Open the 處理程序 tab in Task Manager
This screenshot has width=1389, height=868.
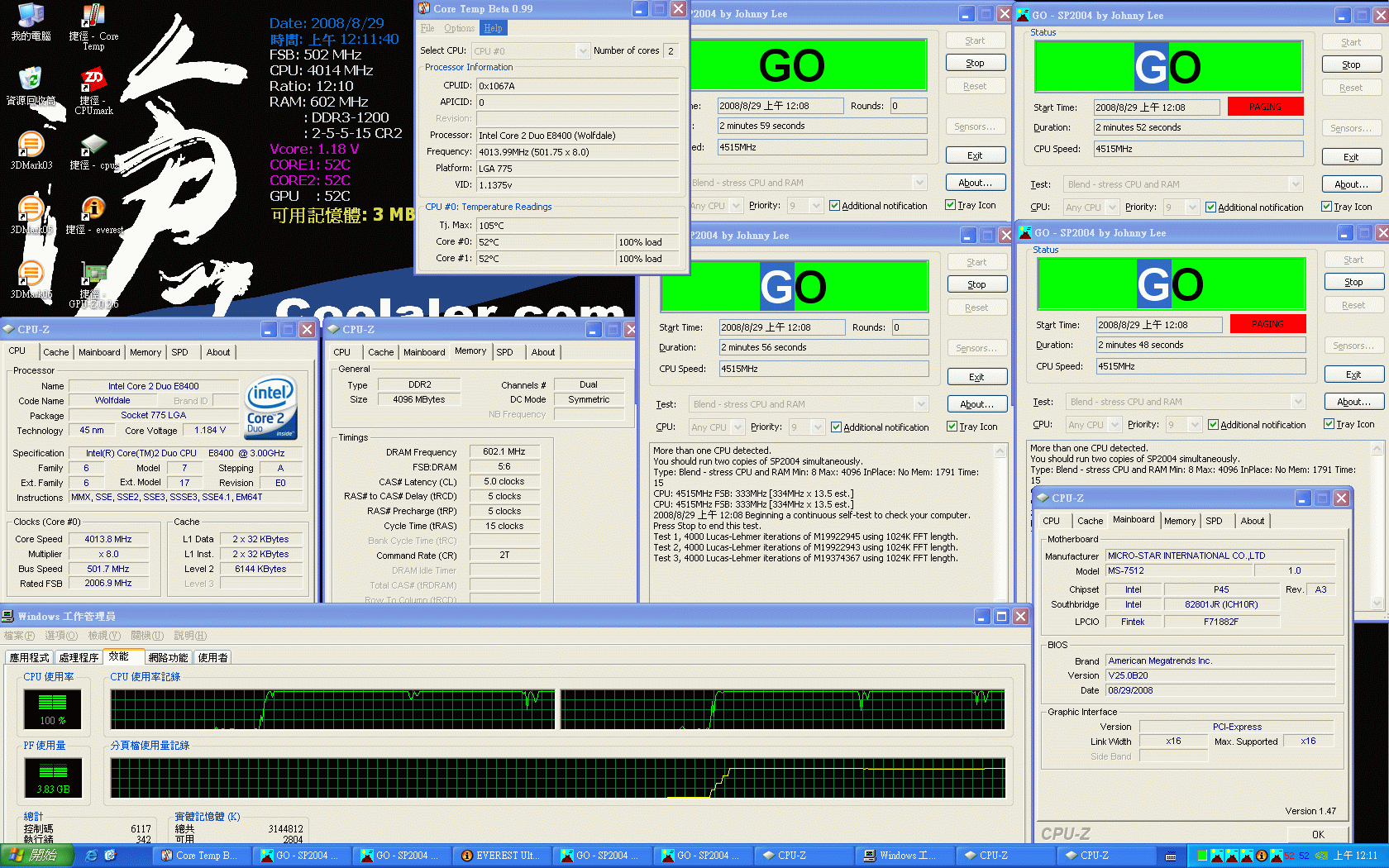pyautogui.click(x=79, y=657)
